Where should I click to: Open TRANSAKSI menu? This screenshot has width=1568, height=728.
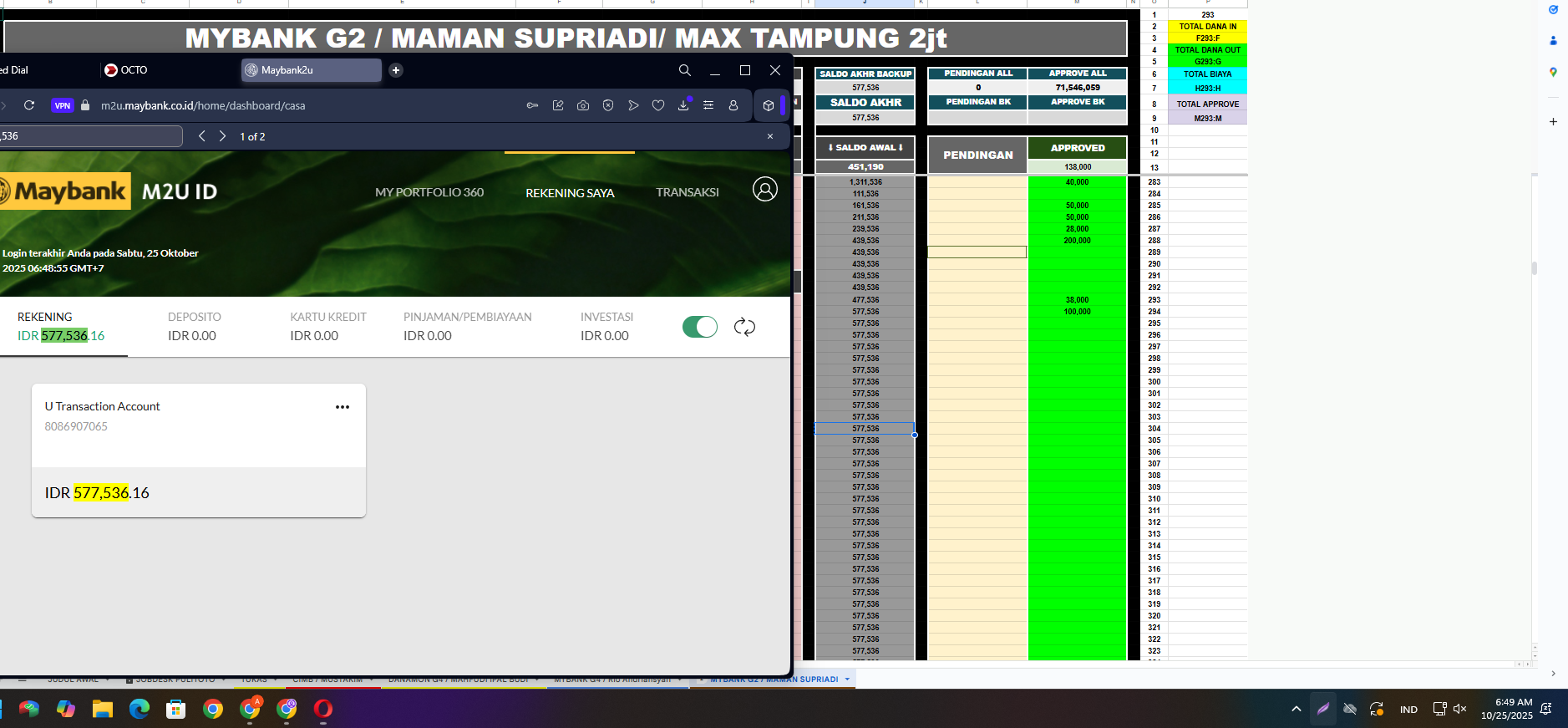pyautogui.click(x=688, y=192)
